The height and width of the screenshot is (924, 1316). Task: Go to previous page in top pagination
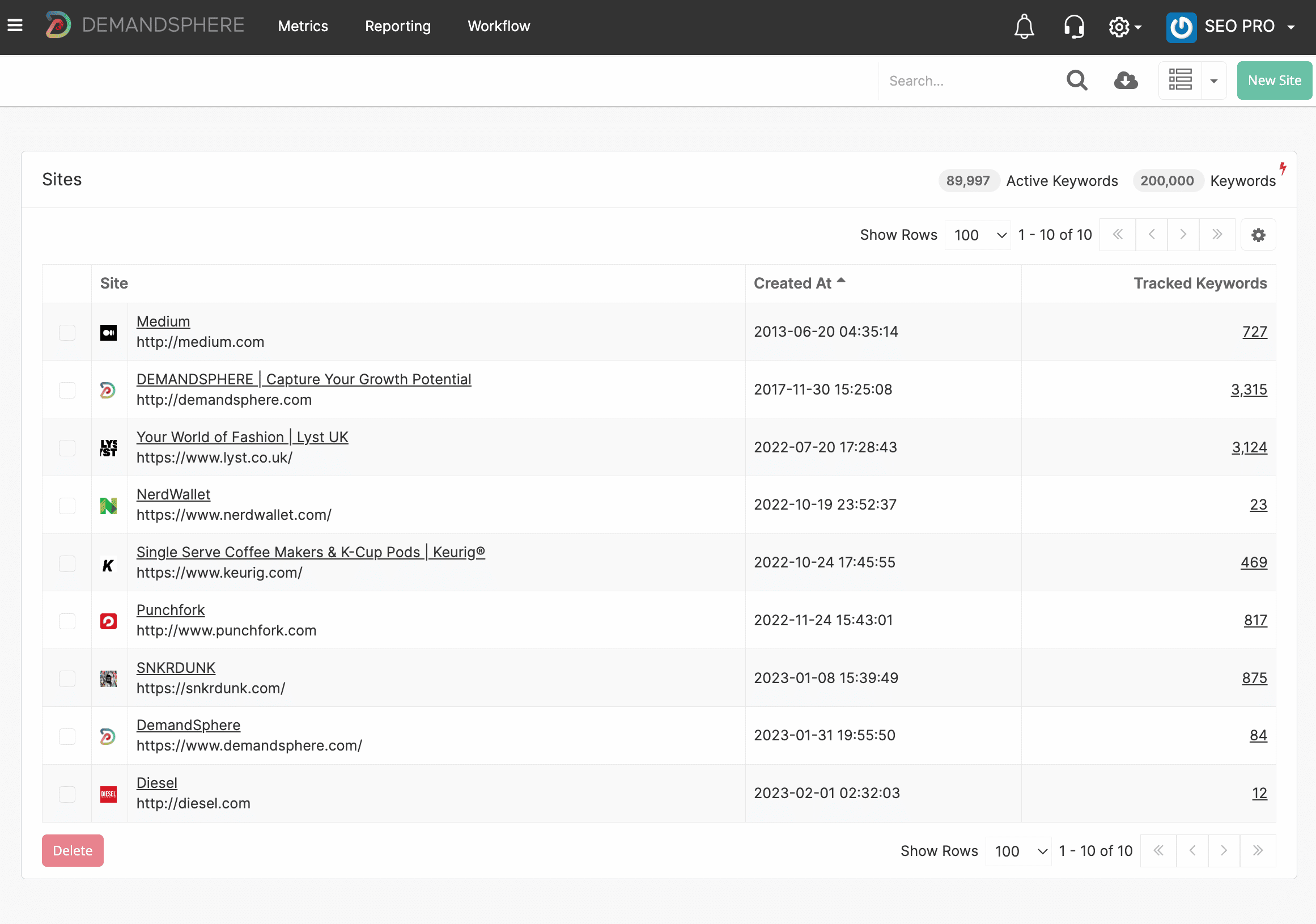pos(1152,235)
